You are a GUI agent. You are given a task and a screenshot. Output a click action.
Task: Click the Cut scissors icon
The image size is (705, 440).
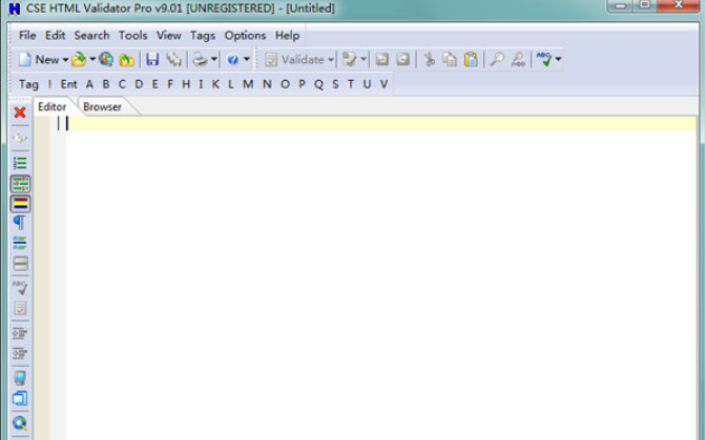click(429, 60)
